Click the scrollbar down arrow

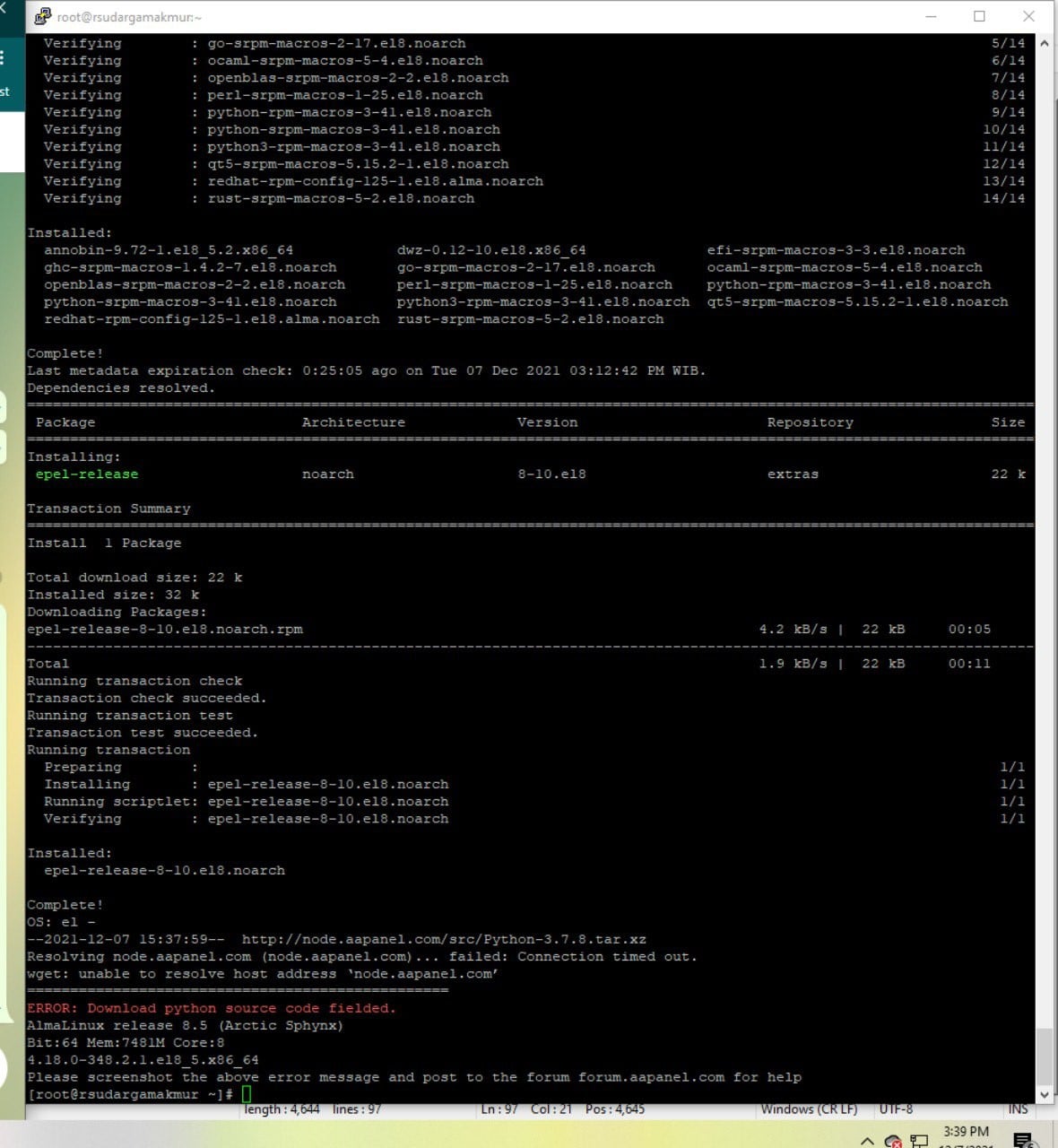tap(1044, 1093)
